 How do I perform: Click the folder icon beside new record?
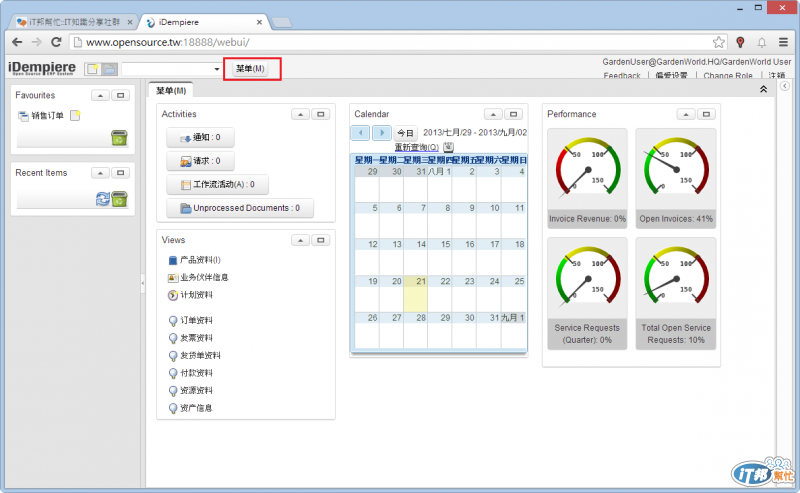coord(109,69)
